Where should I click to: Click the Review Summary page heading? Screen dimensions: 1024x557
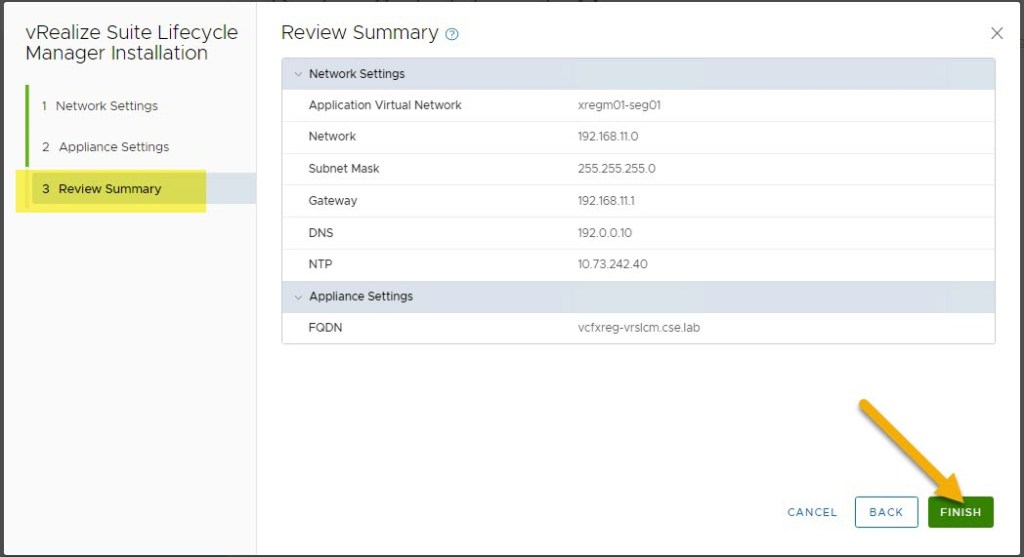coord(359,33)
